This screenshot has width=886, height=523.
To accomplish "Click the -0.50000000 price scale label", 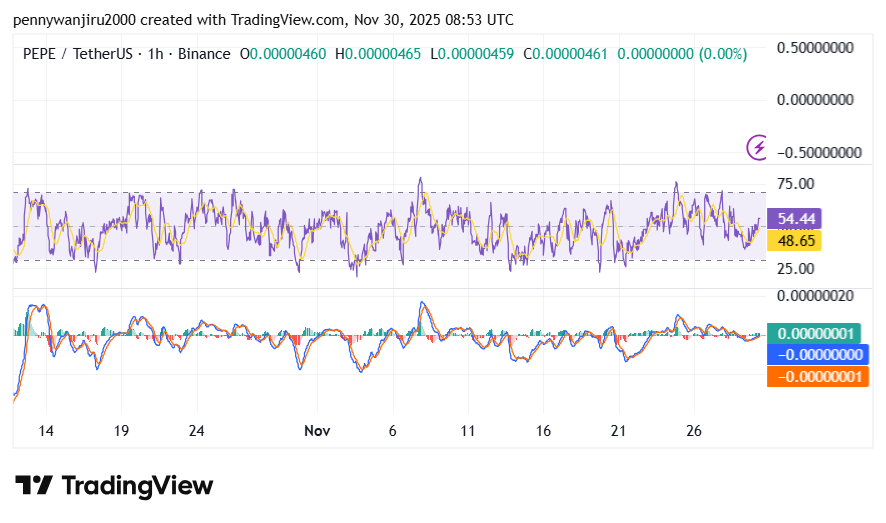I will click(x=815, y=152).
